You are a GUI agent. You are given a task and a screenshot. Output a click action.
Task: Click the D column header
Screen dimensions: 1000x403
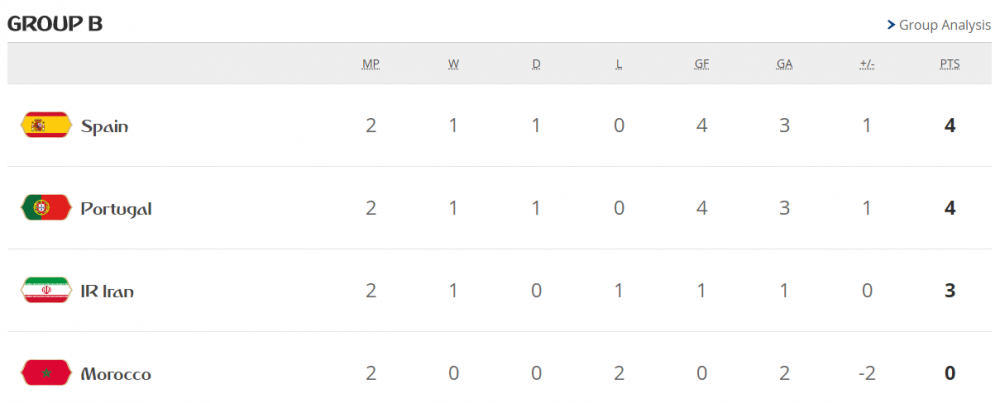(x=536, y=64)
